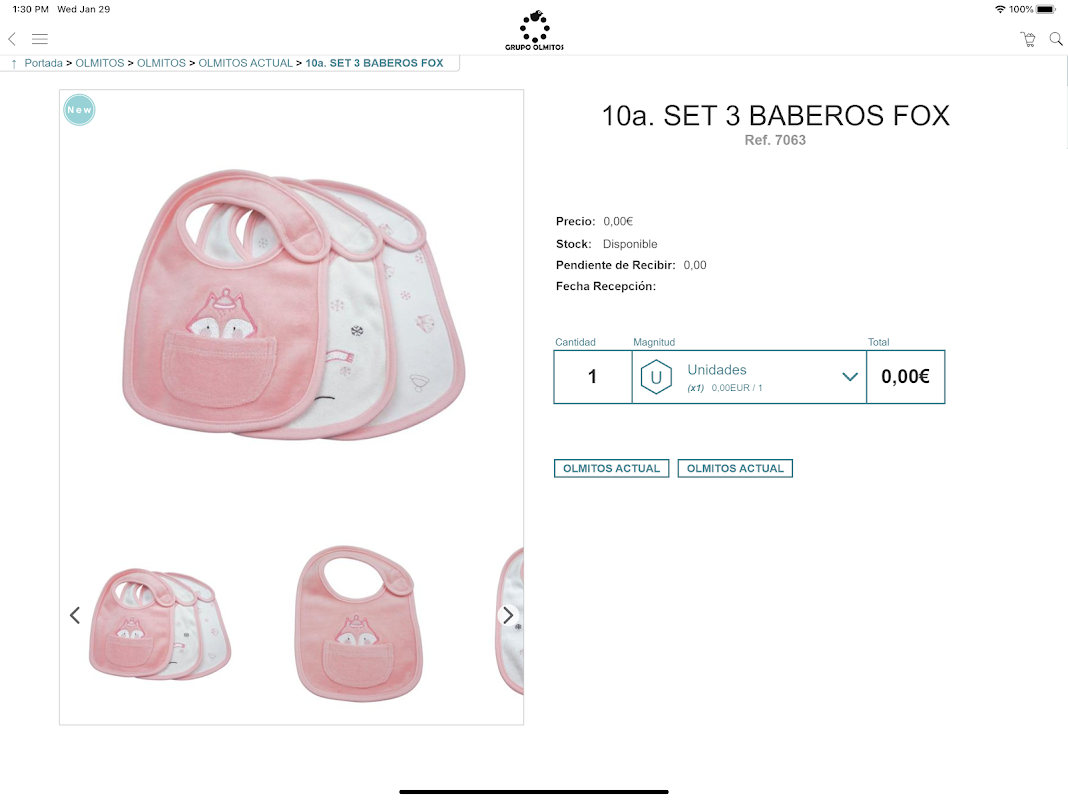This screenshot has width=1068, height=800.
Task: Tap the search magnifier icon
Action: [1056, 39]
